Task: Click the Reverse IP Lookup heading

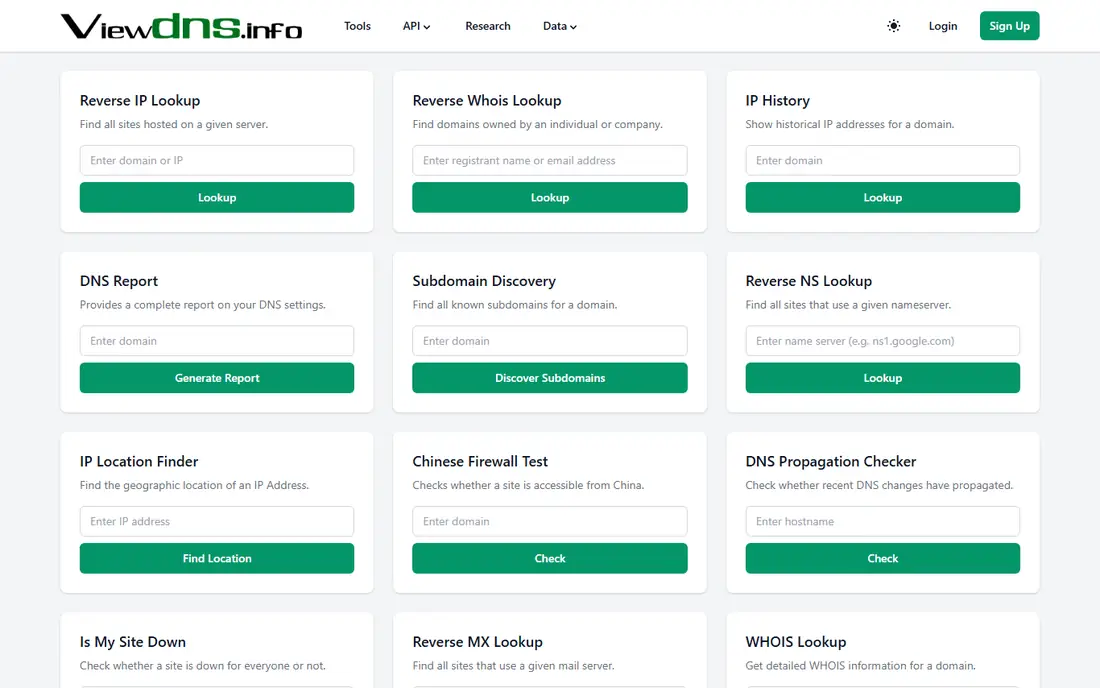Action: click(140, 100)
